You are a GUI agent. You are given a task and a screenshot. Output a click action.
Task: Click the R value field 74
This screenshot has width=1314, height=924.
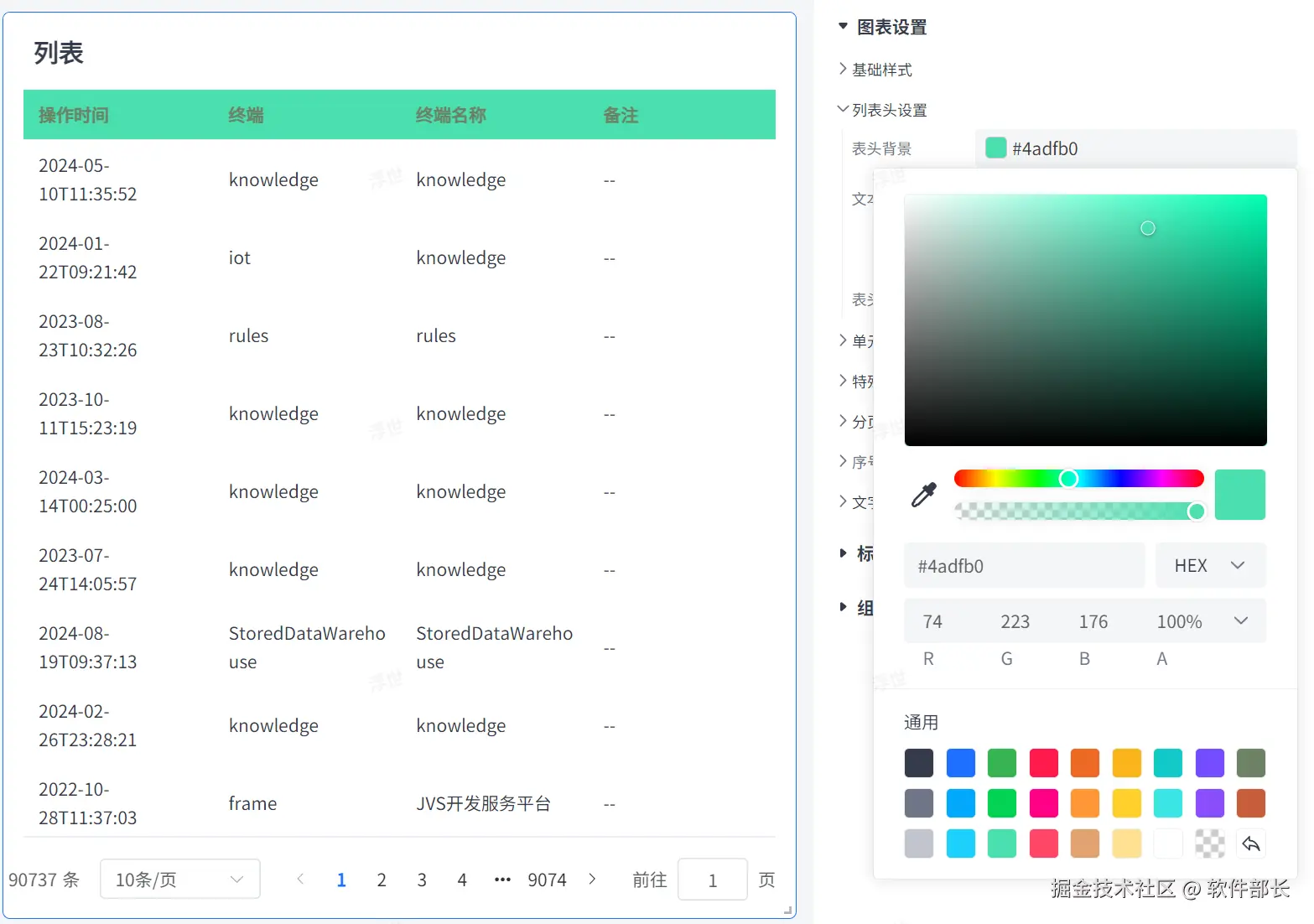[932, 621]
